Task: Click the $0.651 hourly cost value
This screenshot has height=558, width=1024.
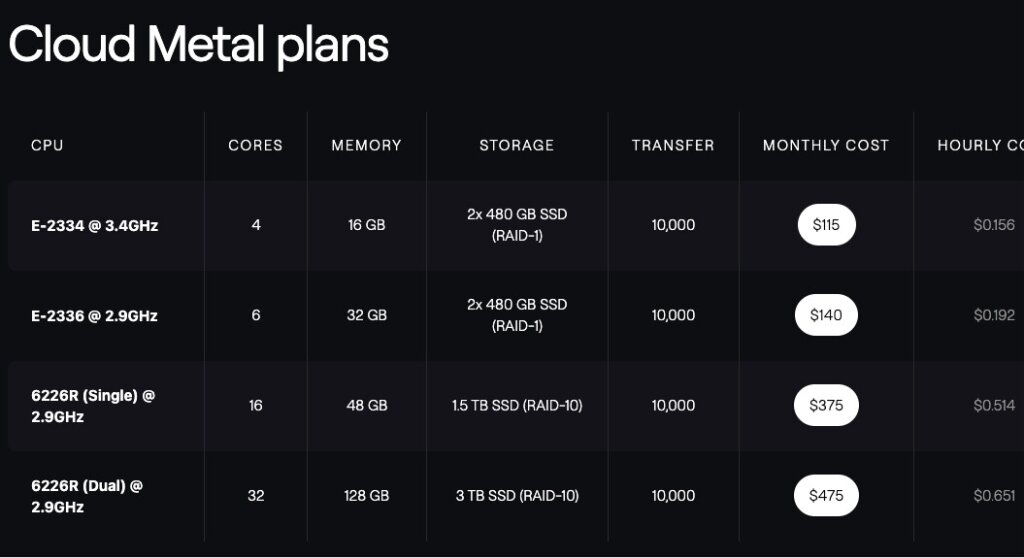Action: [994, 495]
